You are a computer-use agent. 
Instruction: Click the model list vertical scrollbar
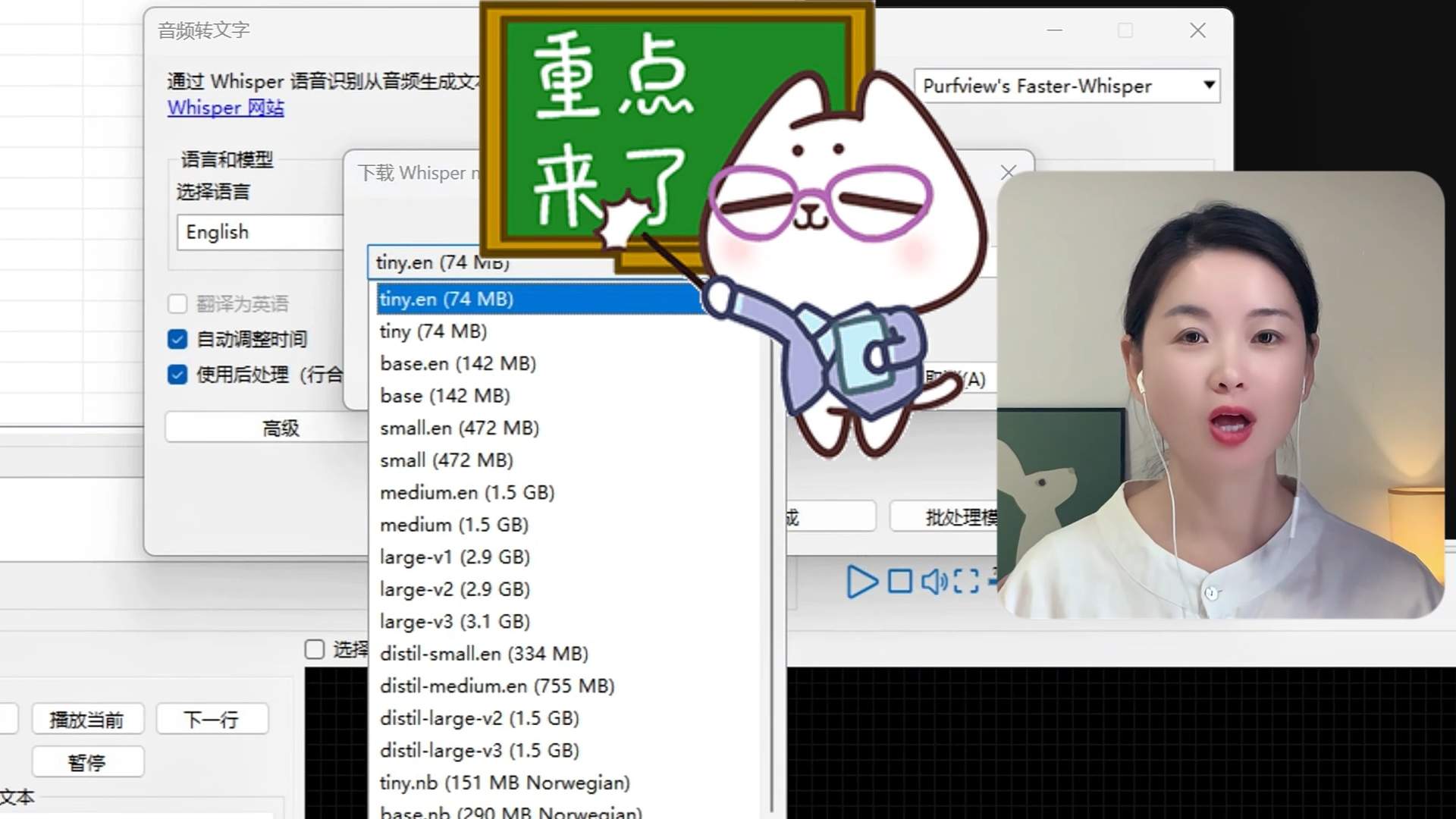[x=771, y=531]
